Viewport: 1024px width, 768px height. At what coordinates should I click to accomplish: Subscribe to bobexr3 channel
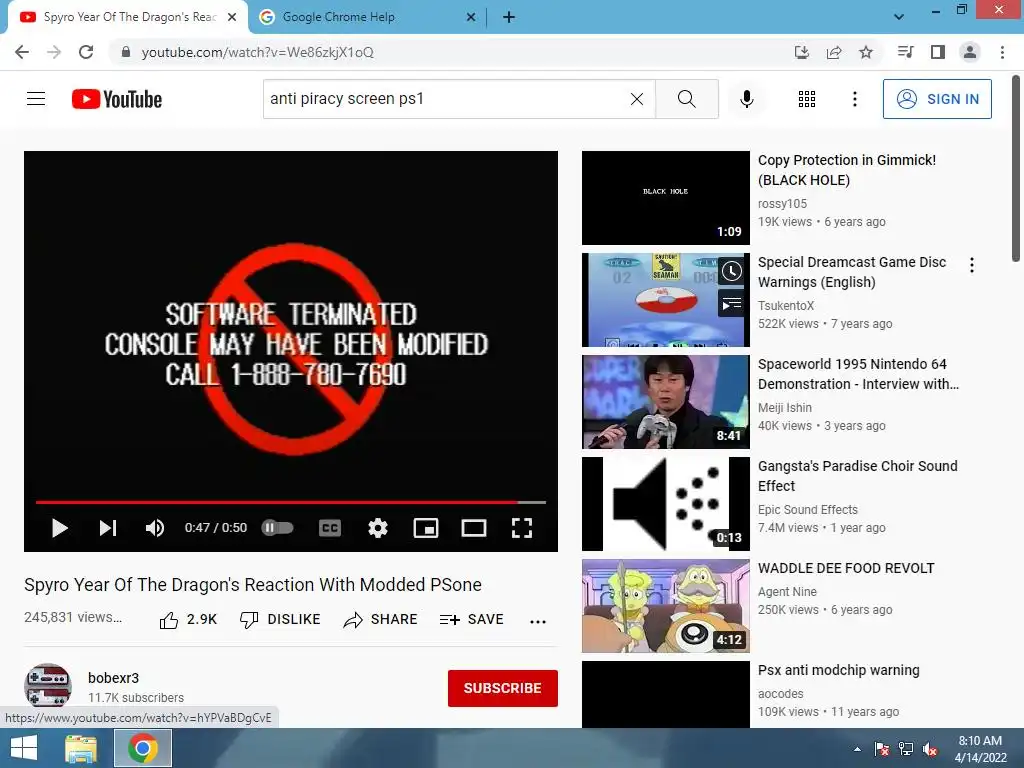point(502,688)
